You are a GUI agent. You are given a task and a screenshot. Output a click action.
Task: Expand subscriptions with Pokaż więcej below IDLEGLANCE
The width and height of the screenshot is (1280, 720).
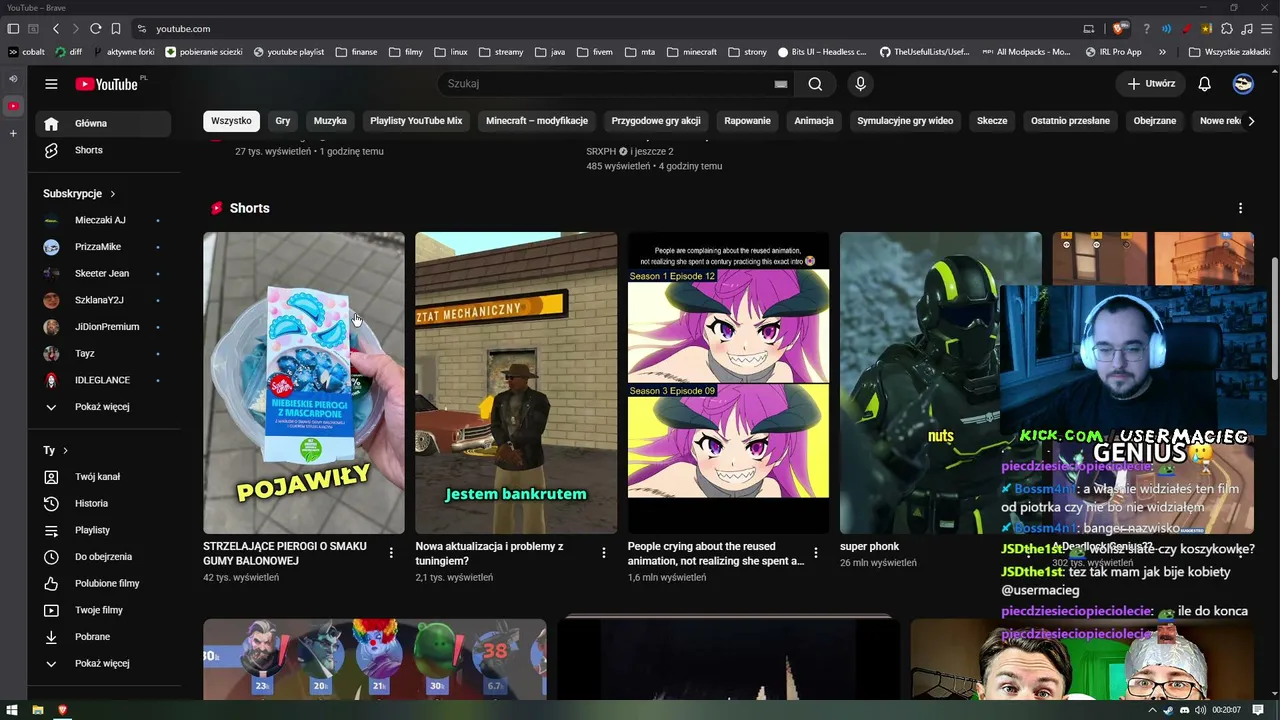[103, 407]
